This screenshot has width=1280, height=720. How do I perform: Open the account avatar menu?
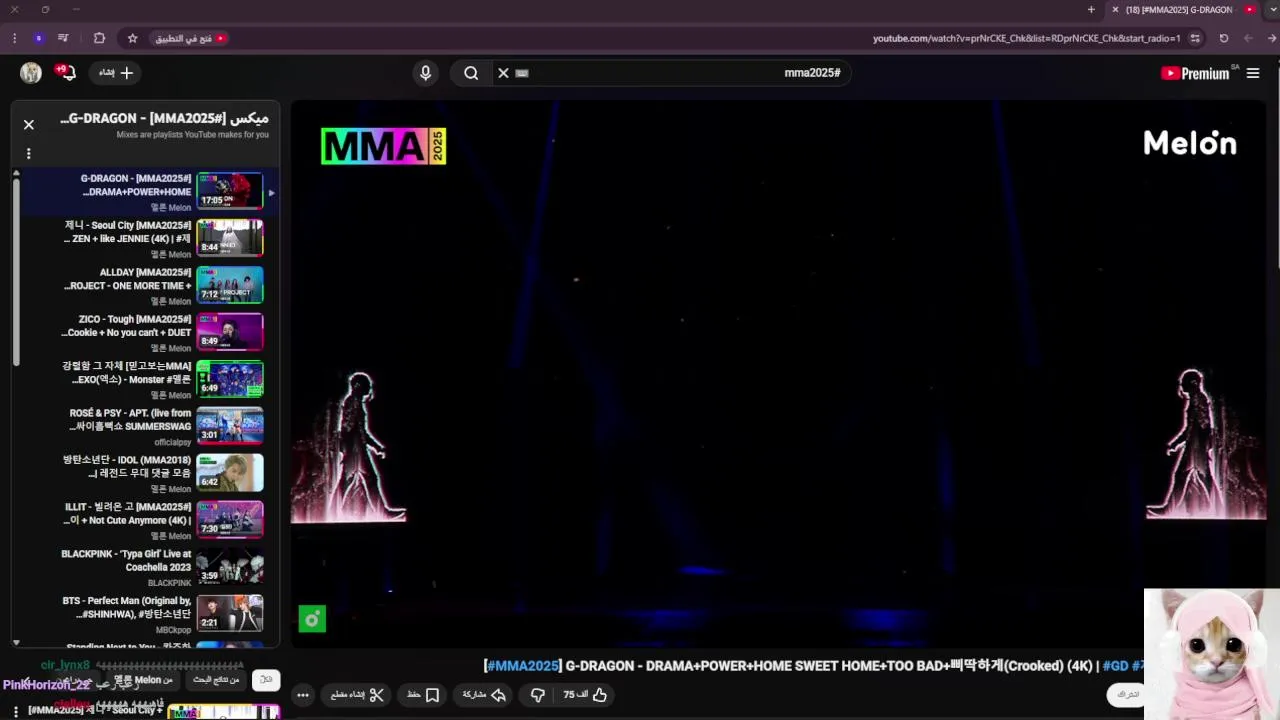pyautogui.click(x=31, y=73)
